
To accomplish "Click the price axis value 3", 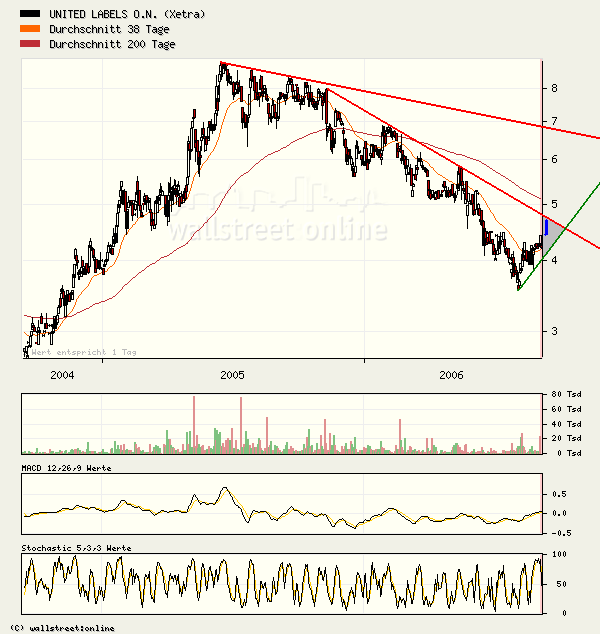I will (554, 331).
